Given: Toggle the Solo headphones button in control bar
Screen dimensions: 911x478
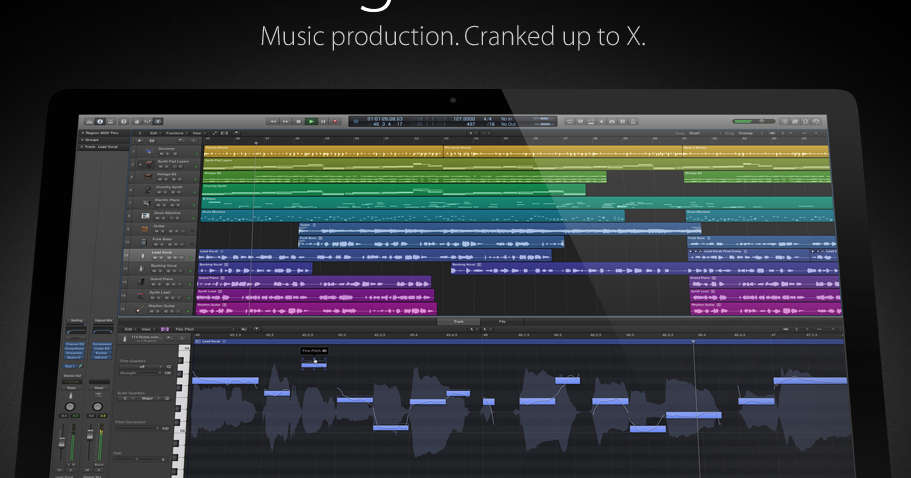Looking at the screenshot, I should 612,121.
